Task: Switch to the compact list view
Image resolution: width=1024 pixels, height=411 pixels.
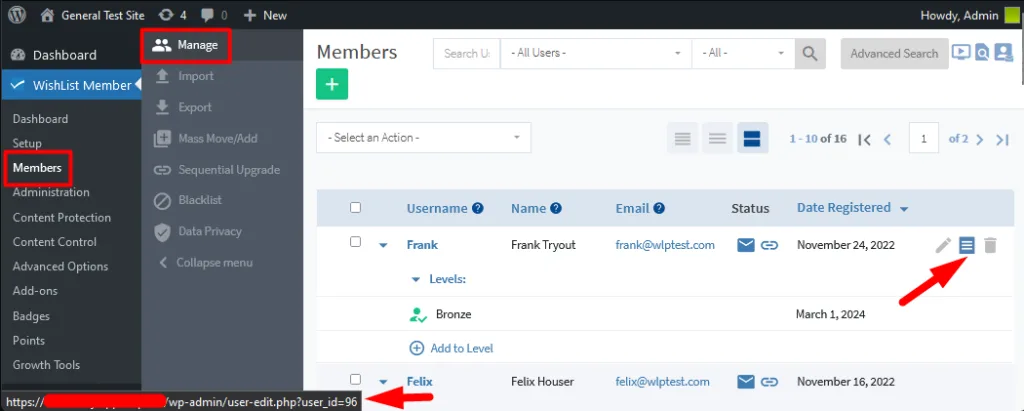Action: [x=682, y=139]
